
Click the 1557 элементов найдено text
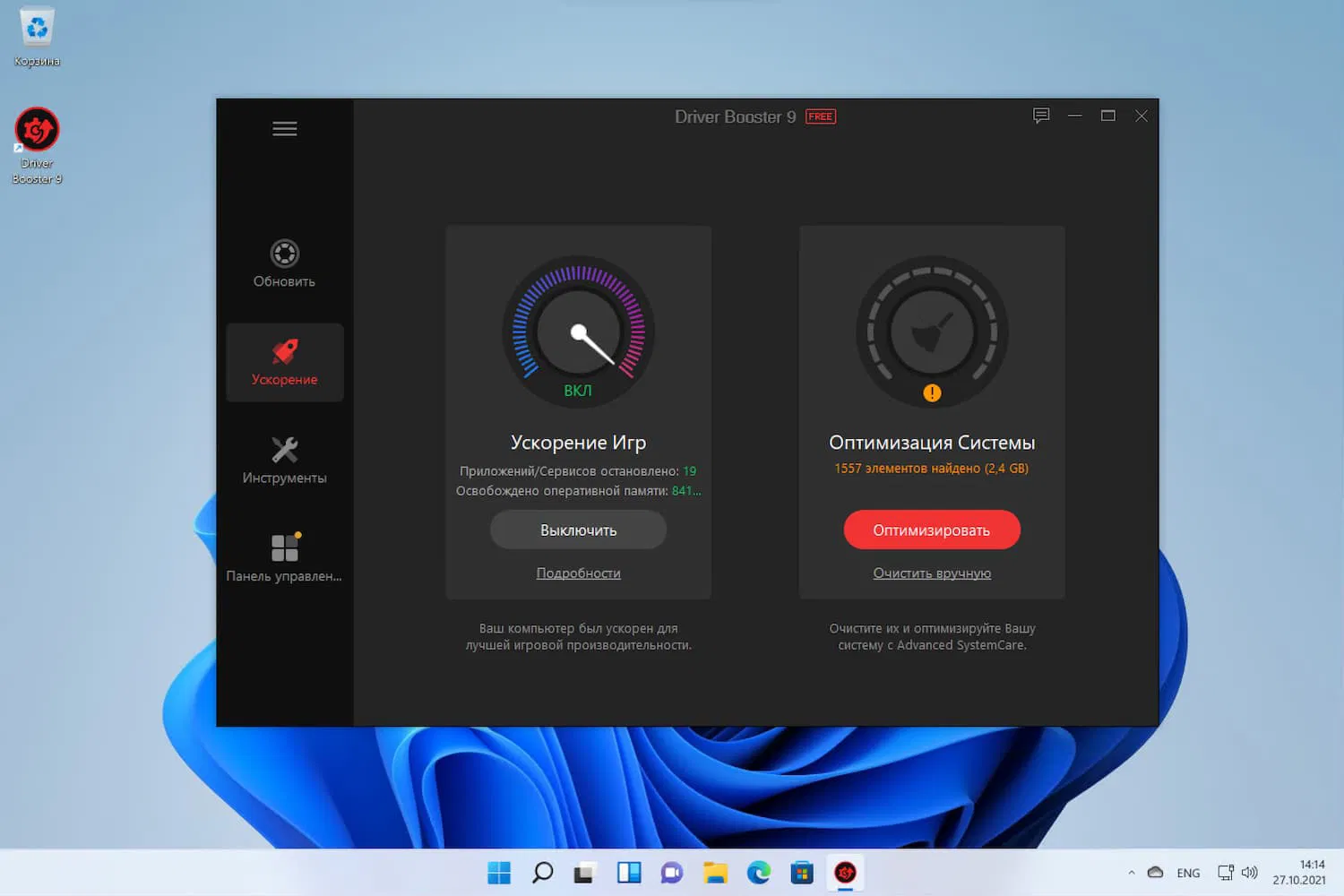click(x=932, y=469)
